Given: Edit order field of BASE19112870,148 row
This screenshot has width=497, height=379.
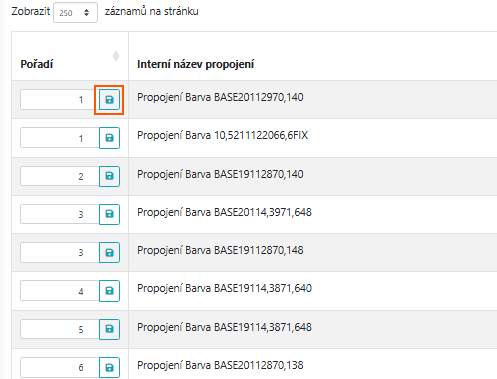Looking at the screenshot, I should point(60,252).
